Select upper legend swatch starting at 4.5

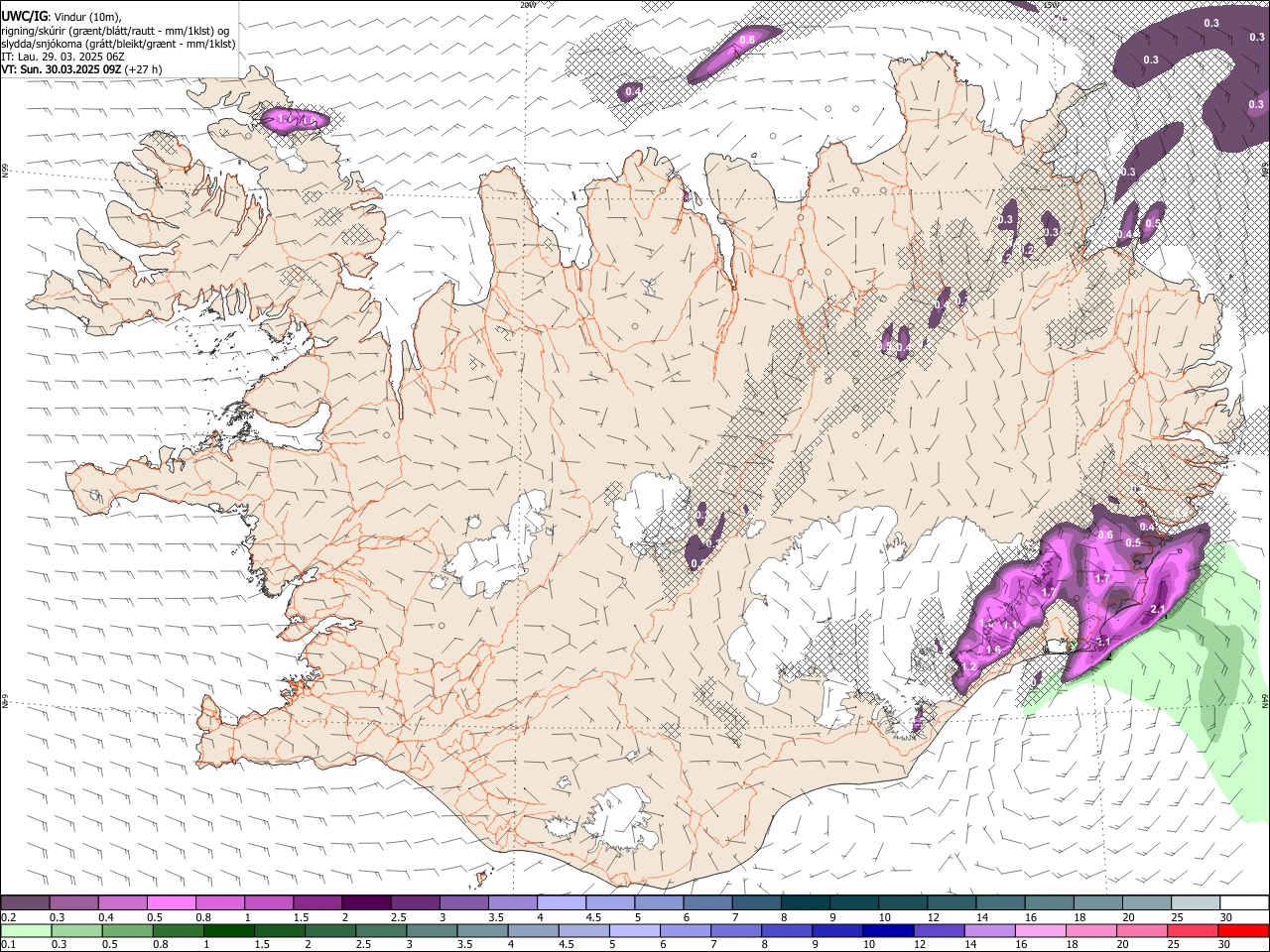609,902
